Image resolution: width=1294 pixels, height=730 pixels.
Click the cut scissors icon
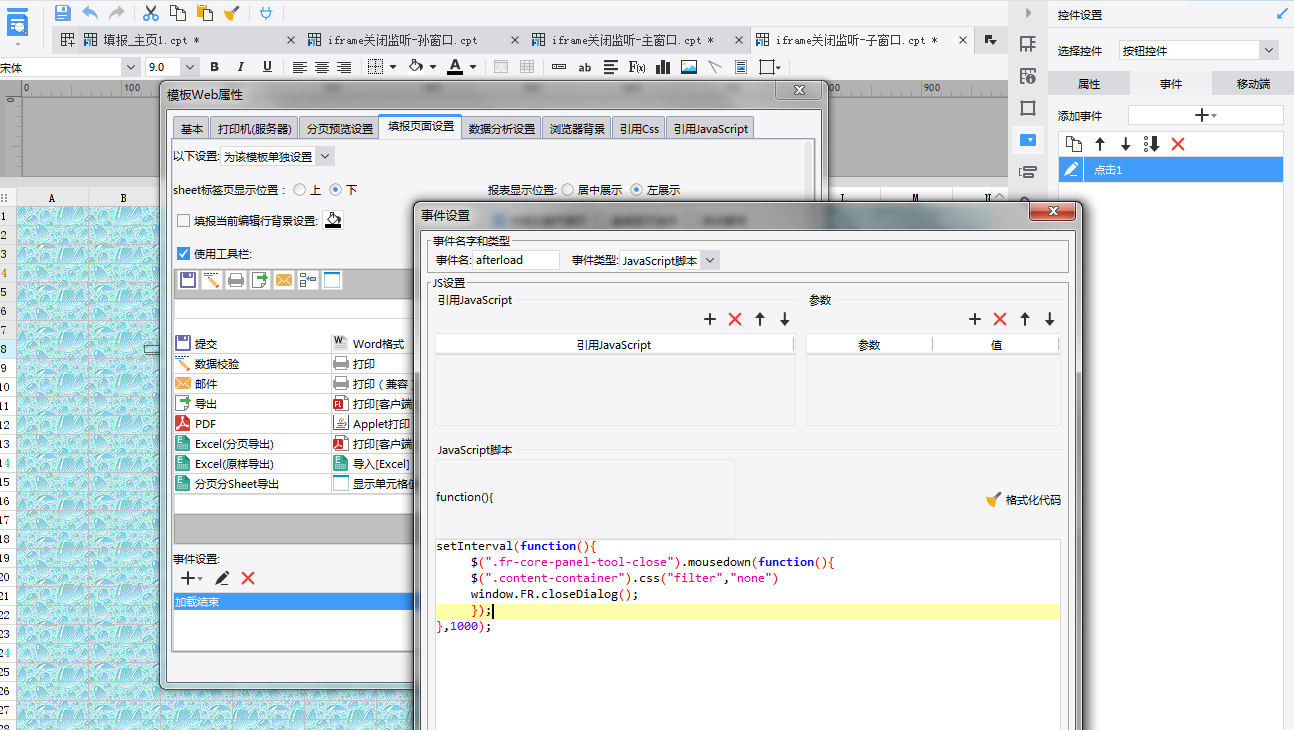pos(150,12)
